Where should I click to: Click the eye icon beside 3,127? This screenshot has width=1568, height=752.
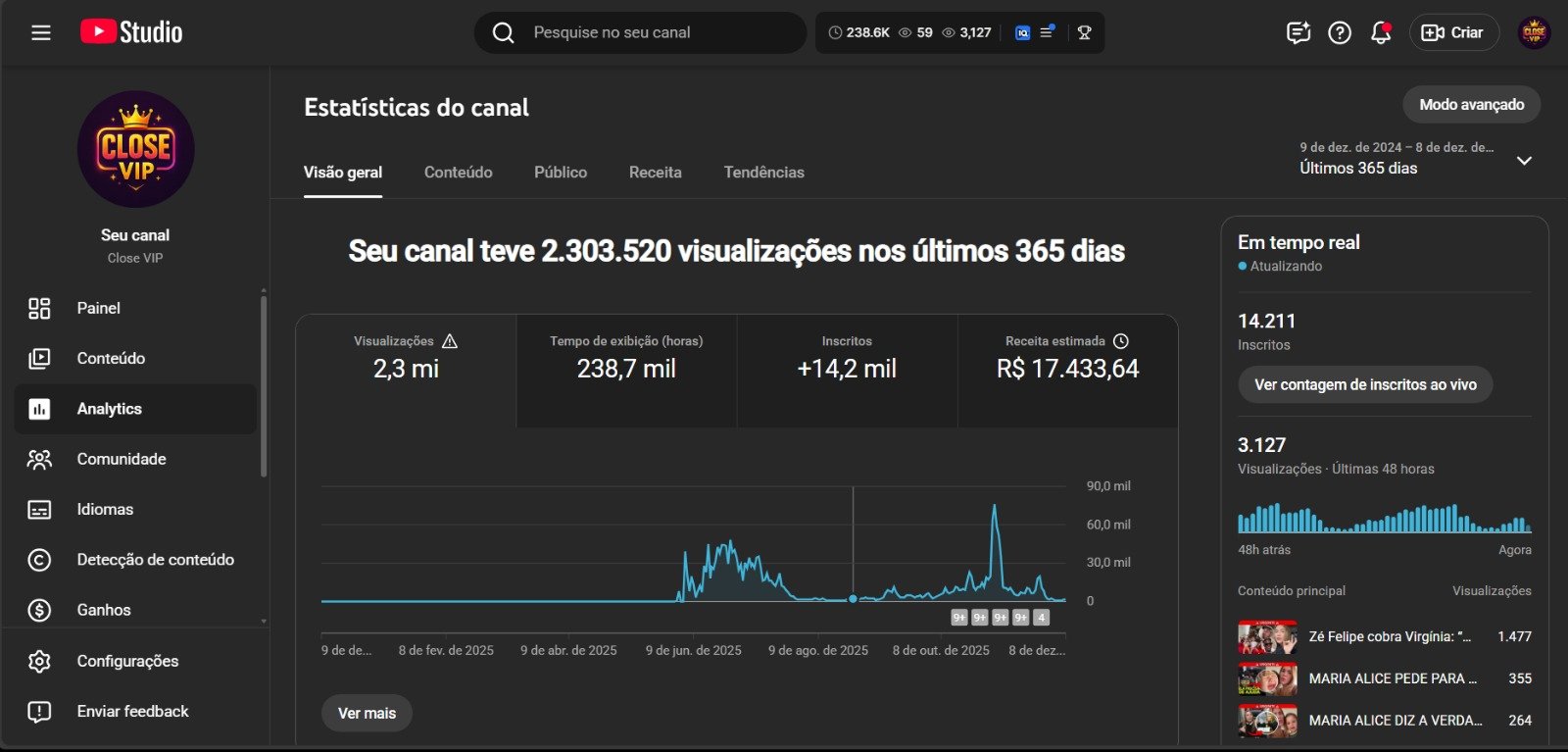click(x=948, y=32)
